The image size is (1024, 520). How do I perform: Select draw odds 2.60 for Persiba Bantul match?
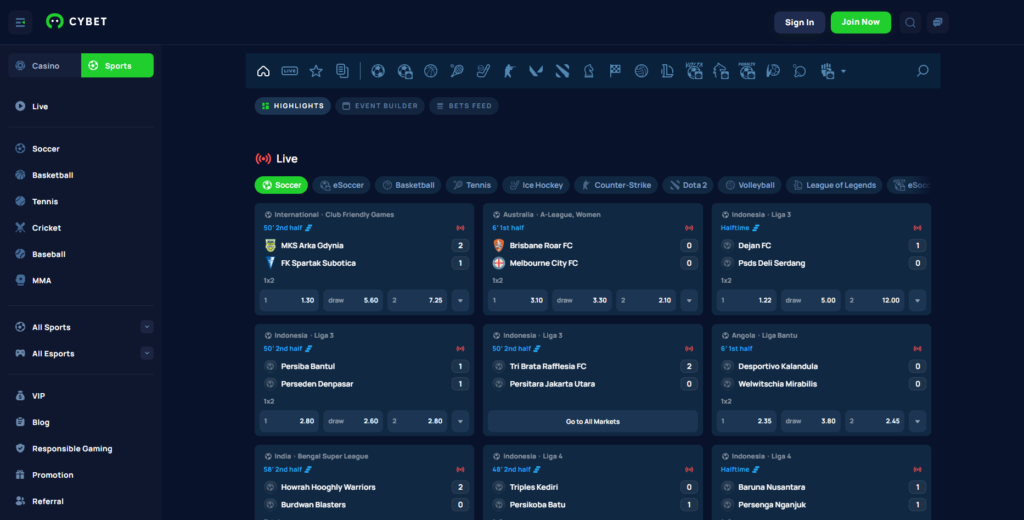pyautogui.click(x=353, y=421)
